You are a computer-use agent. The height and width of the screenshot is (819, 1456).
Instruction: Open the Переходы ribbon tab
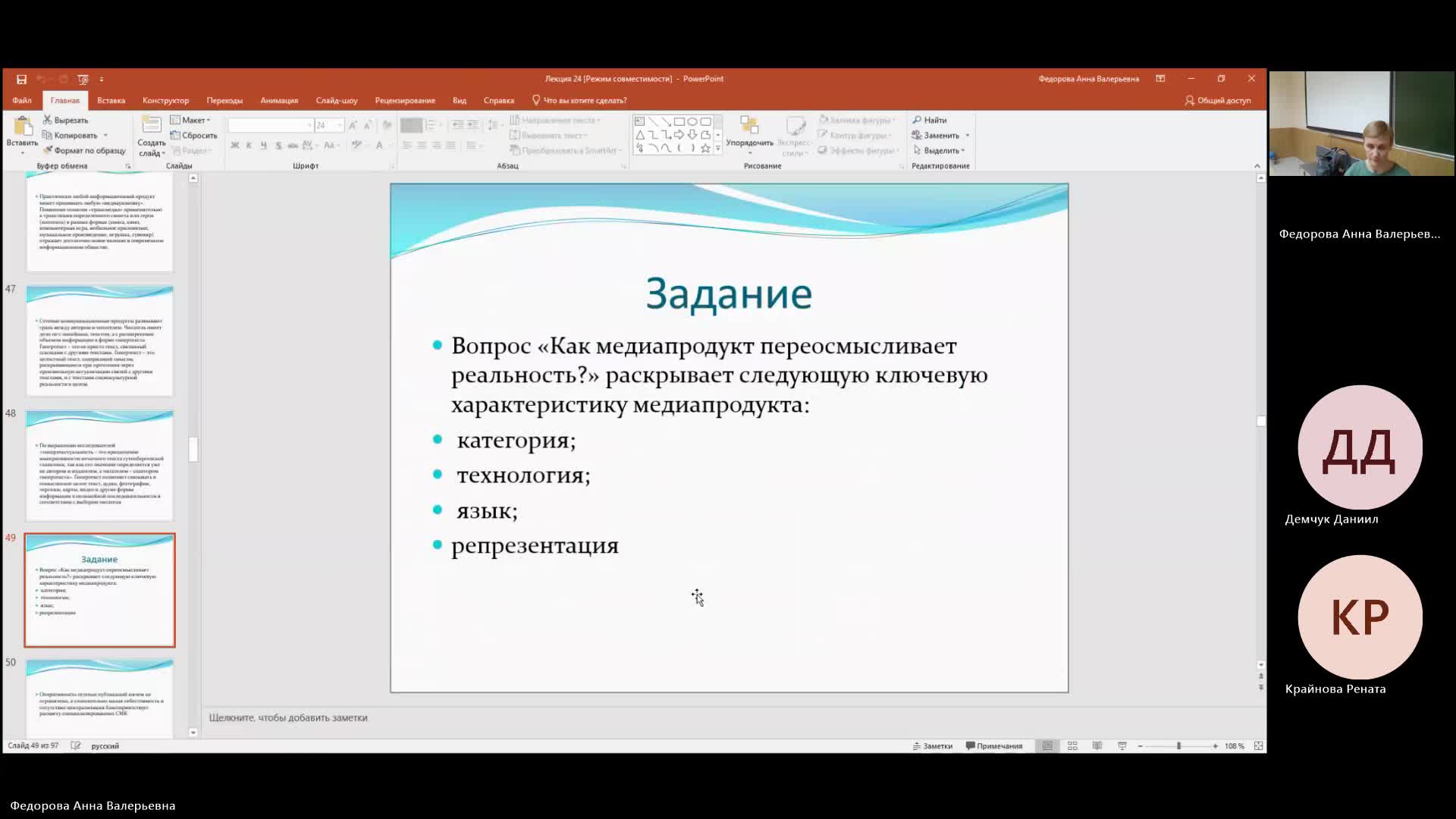[x=224, y=100]
